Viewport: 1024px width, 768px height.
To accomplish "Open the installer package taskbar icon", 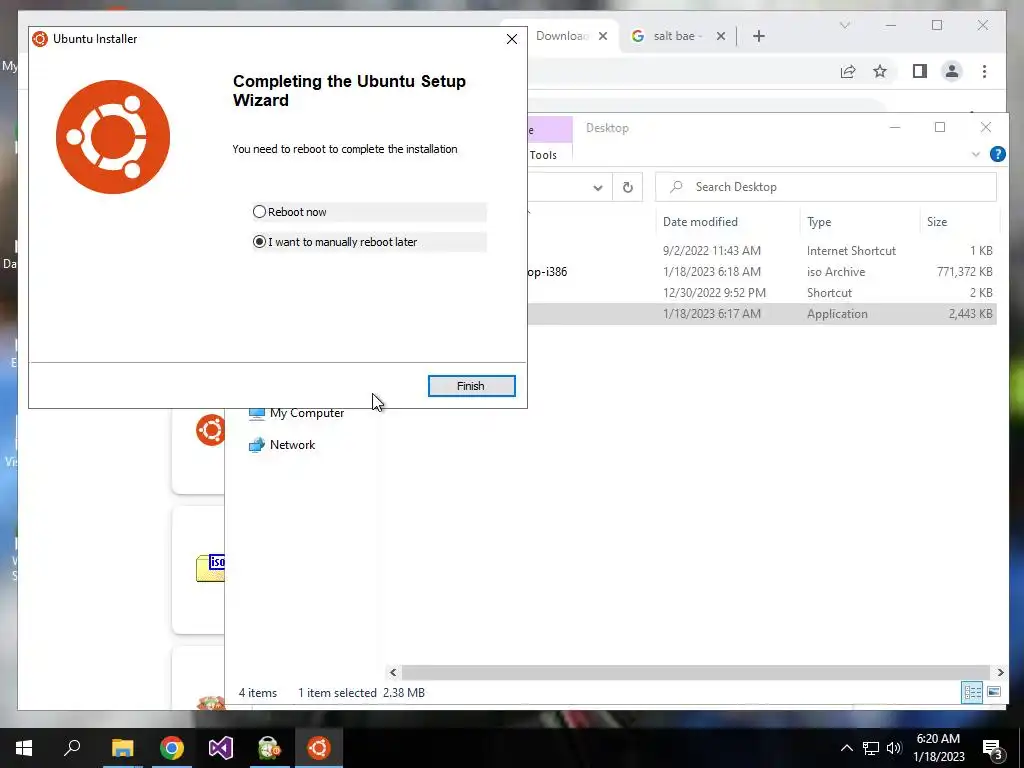I will [269, 748].
